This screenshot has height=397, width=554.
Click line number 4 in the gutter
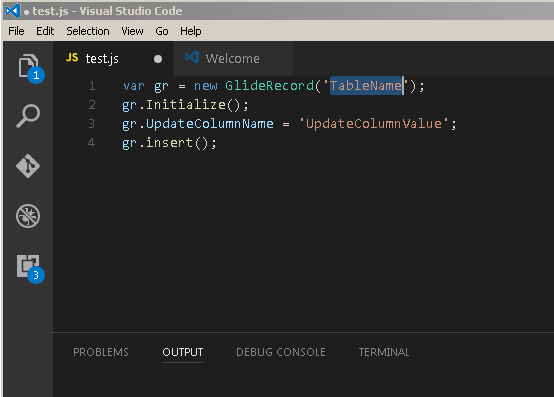pos(92,143)
